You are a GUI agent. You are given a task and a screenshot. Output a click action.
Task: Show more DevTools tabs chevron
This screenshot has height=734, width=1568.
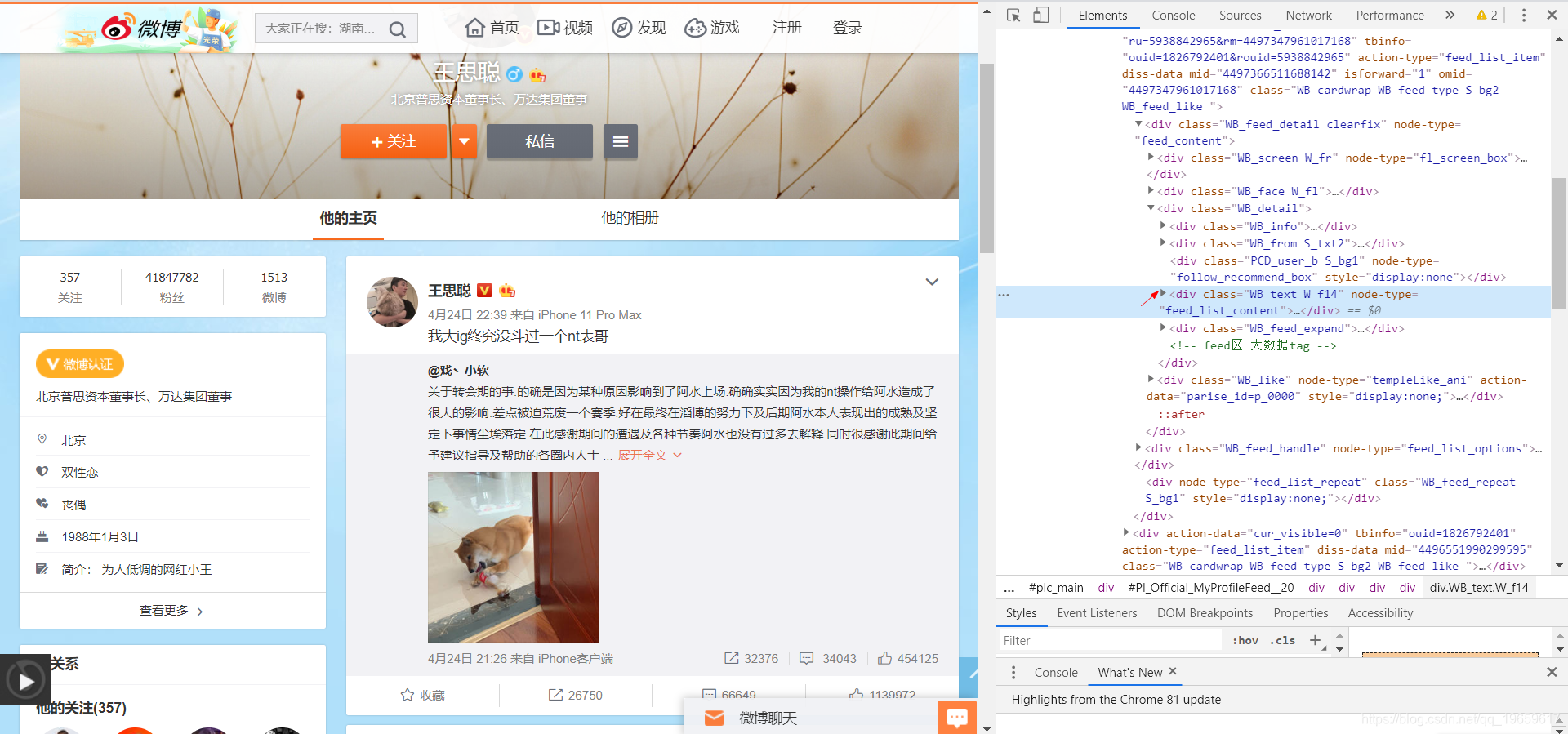(x=1450, y=15)
